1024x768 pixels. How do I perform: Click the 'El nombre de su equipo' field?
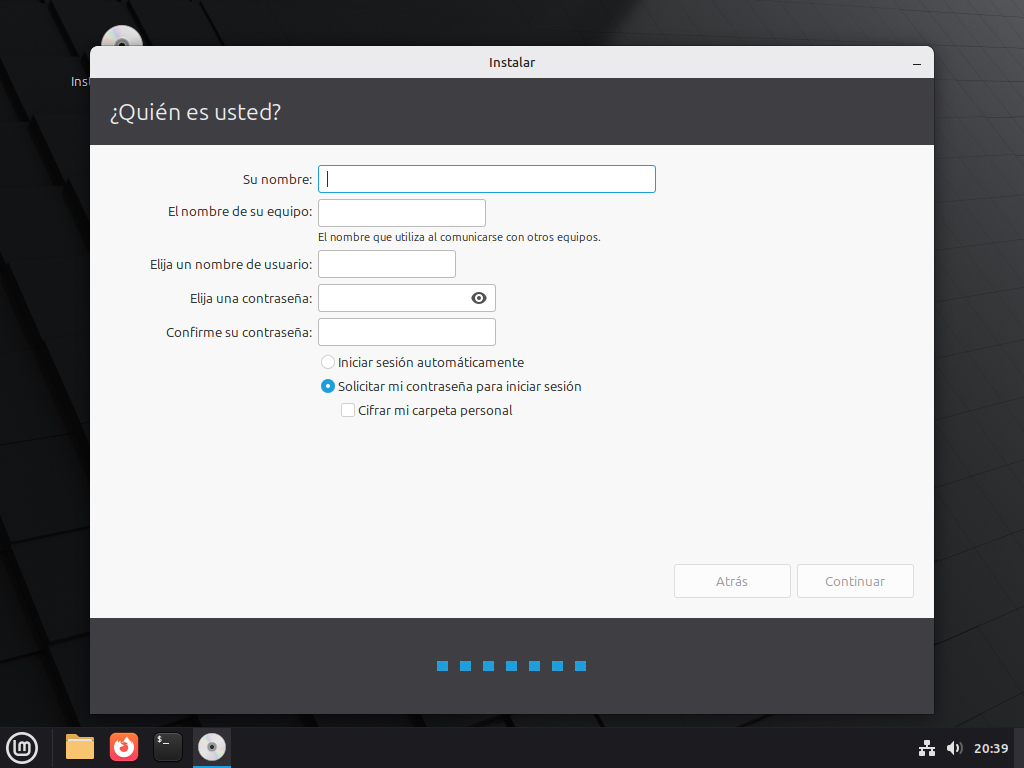(401, 213)
